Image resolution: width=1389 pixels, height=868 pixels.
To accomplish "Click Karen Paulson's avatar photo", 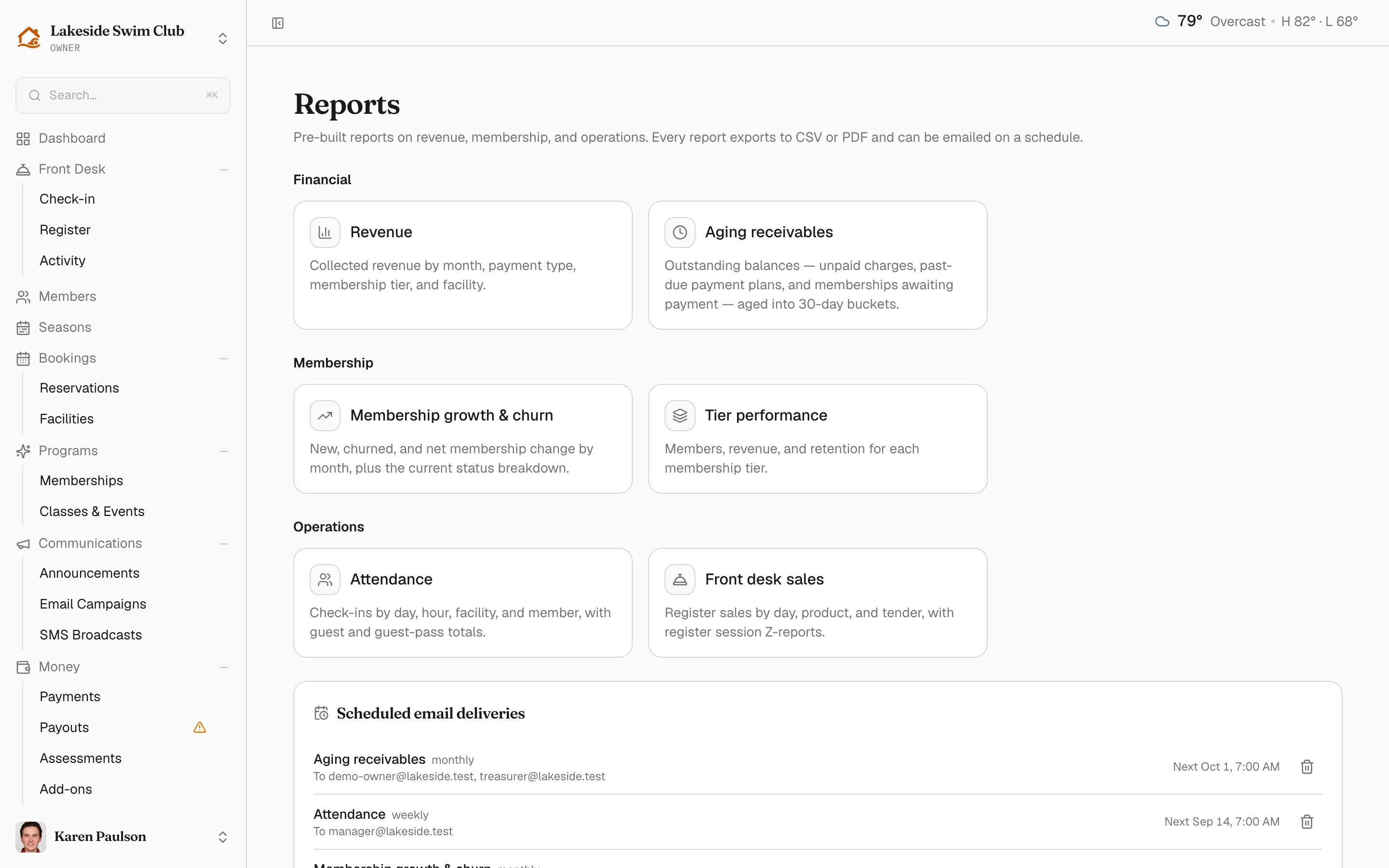I will click(31, 837).
